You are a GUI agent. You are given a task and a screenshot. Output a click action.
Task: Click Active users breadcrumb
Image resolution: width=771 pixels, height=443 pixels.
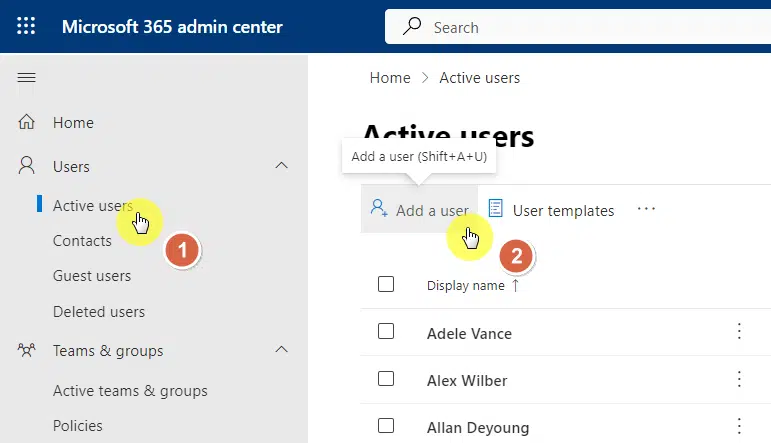coord(479,78)
